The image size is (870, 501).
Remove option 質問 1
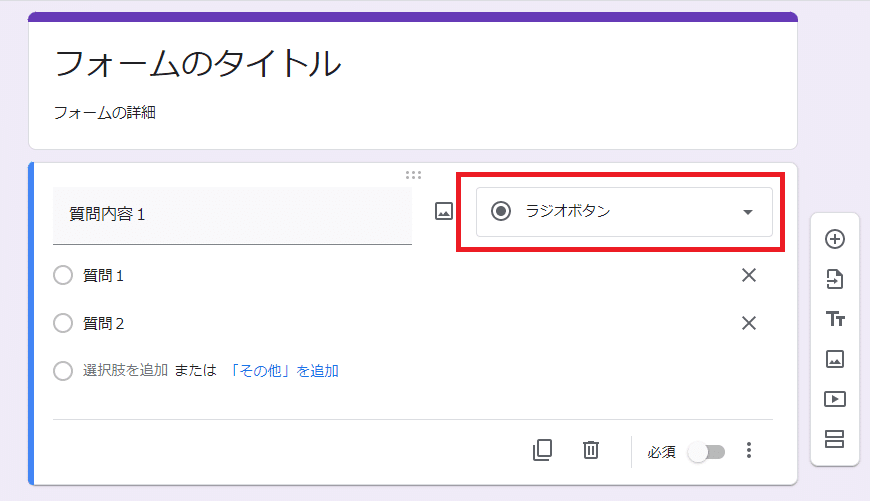pyautogui.click(x=748, y=275)
